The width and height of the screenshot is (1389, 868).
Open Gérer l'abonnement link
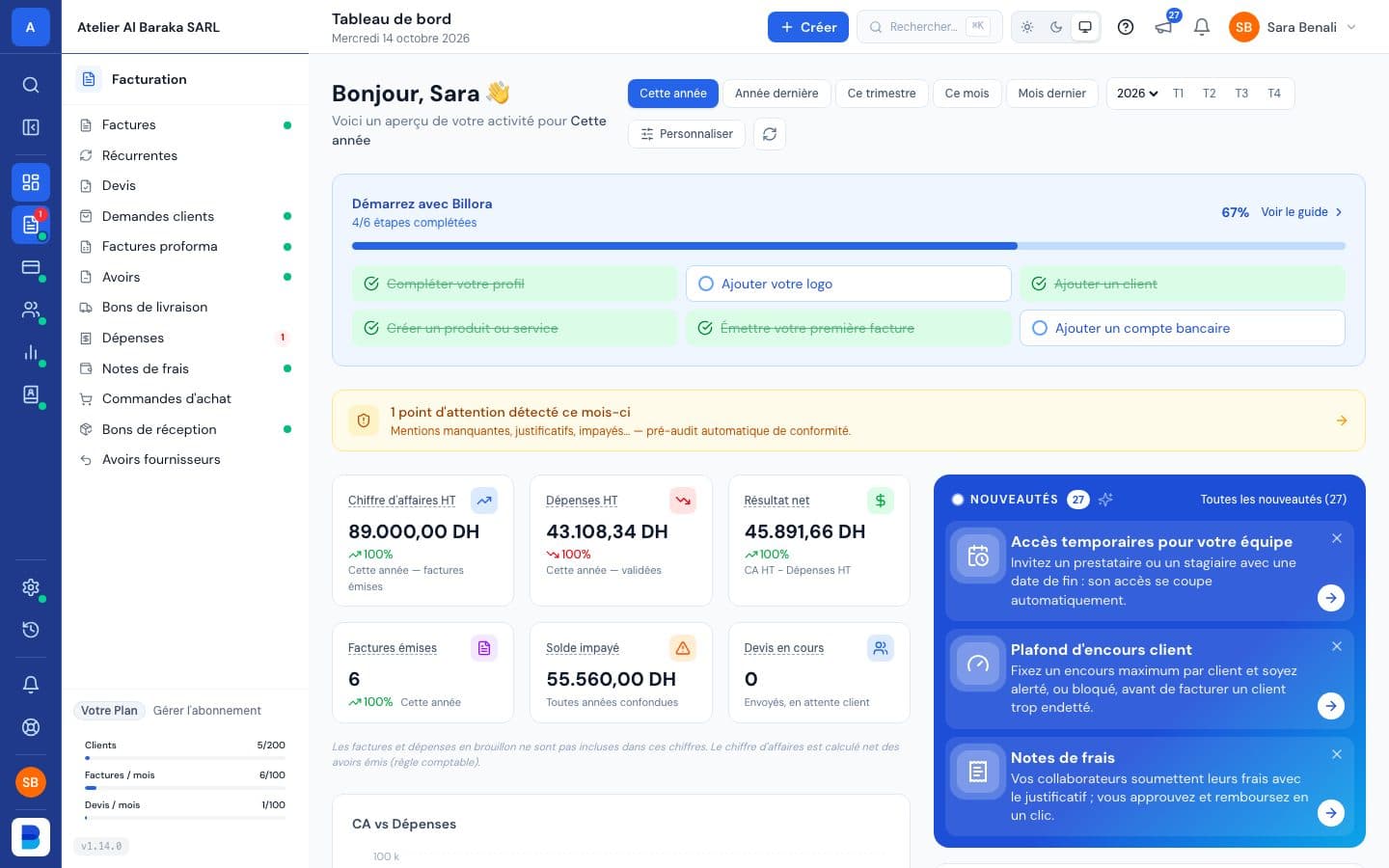[x=207, y=711]
